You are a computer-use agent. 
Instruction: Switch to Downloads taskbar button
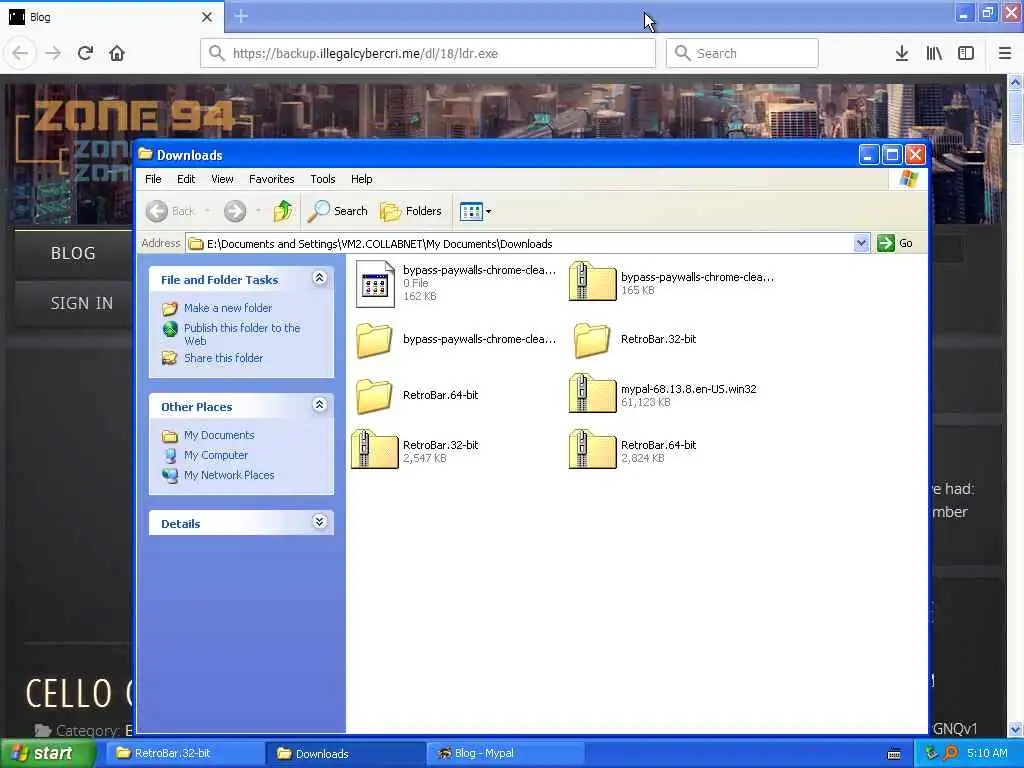click(x=345, y=754)
